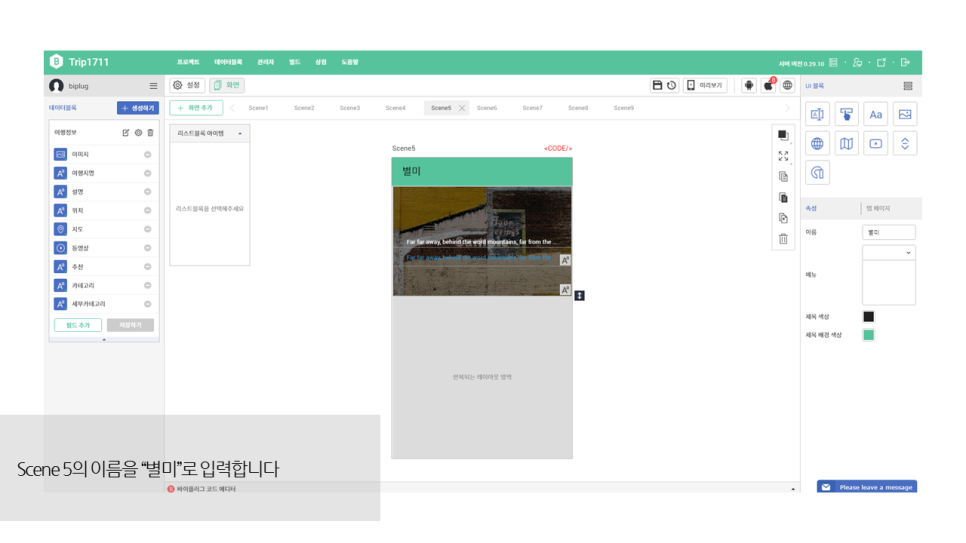The image size is (966, 543).
Task: Click the user chat icon in the header
Action: pos(857,62)
